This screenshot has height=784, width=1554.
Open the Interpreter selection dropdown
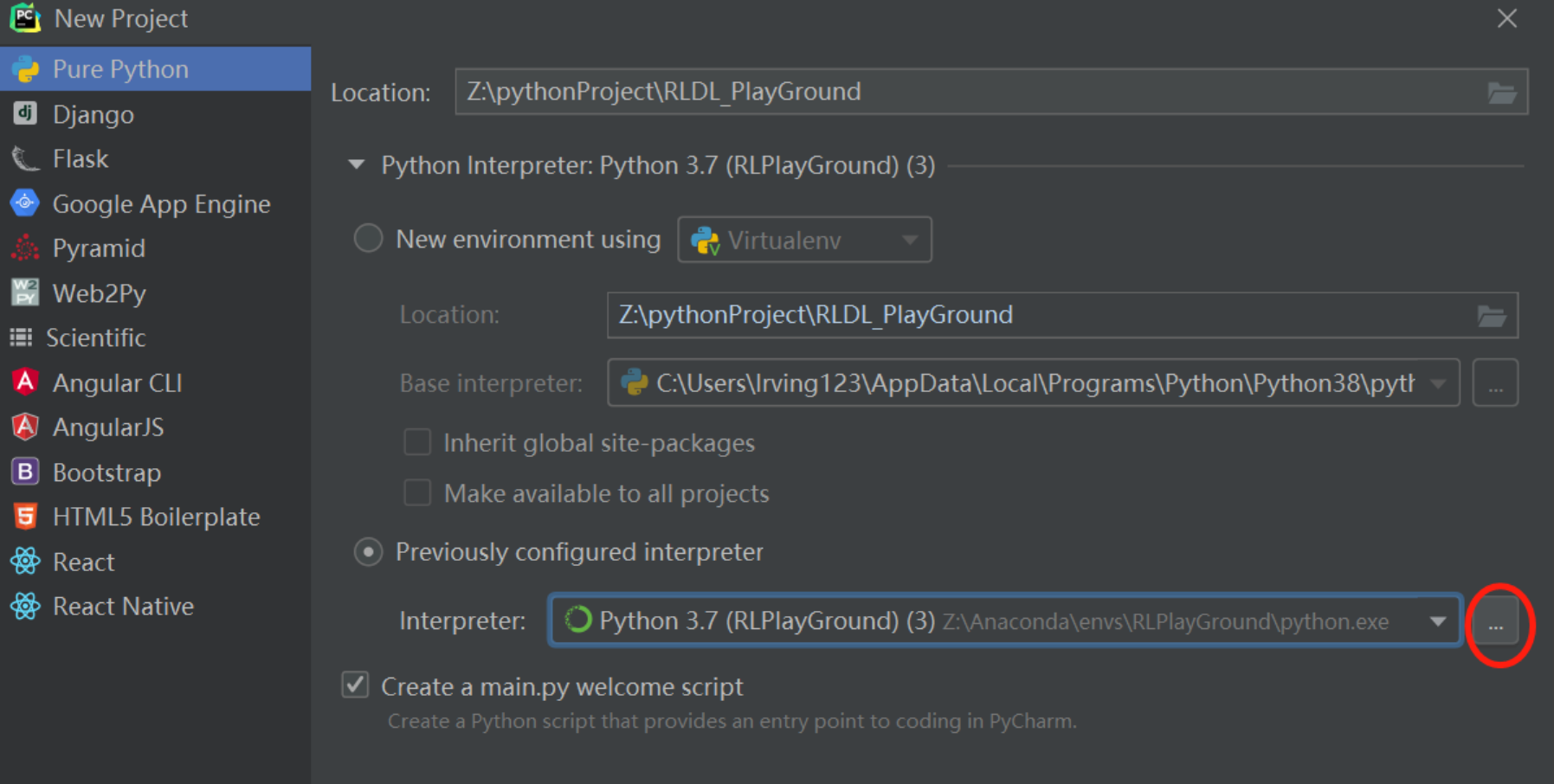(1439, 620)
